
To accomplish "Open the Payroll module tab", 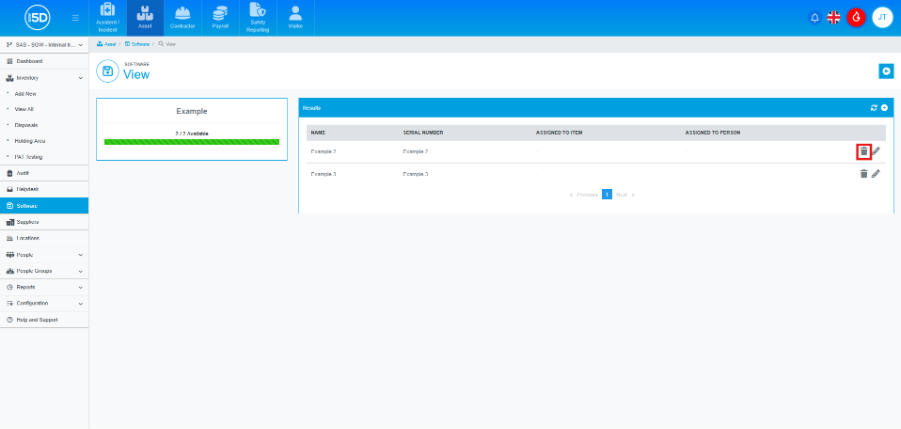I will coord(220,18).
